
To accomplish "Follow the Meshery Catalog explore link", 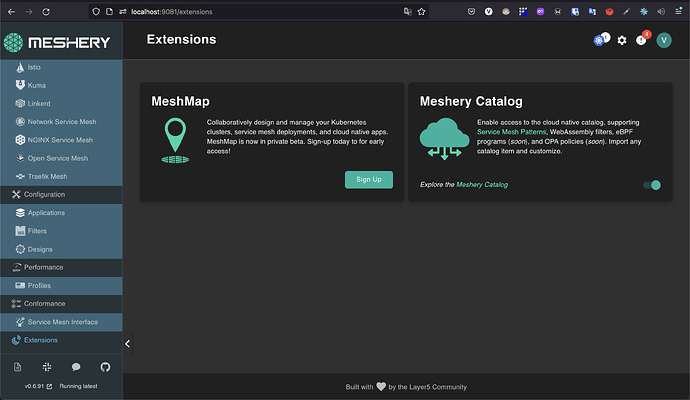I will (x=482, y=185).
